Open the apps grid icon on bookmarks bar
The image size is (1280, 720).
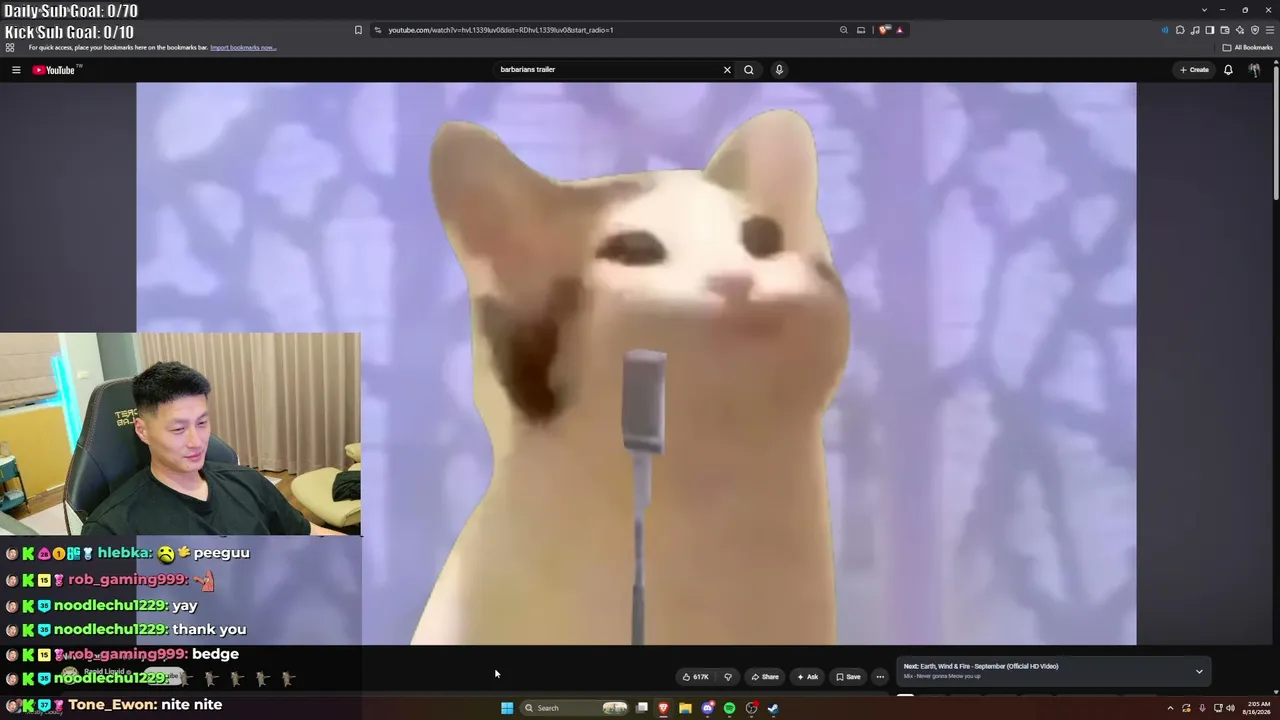[x=10, y=47]
